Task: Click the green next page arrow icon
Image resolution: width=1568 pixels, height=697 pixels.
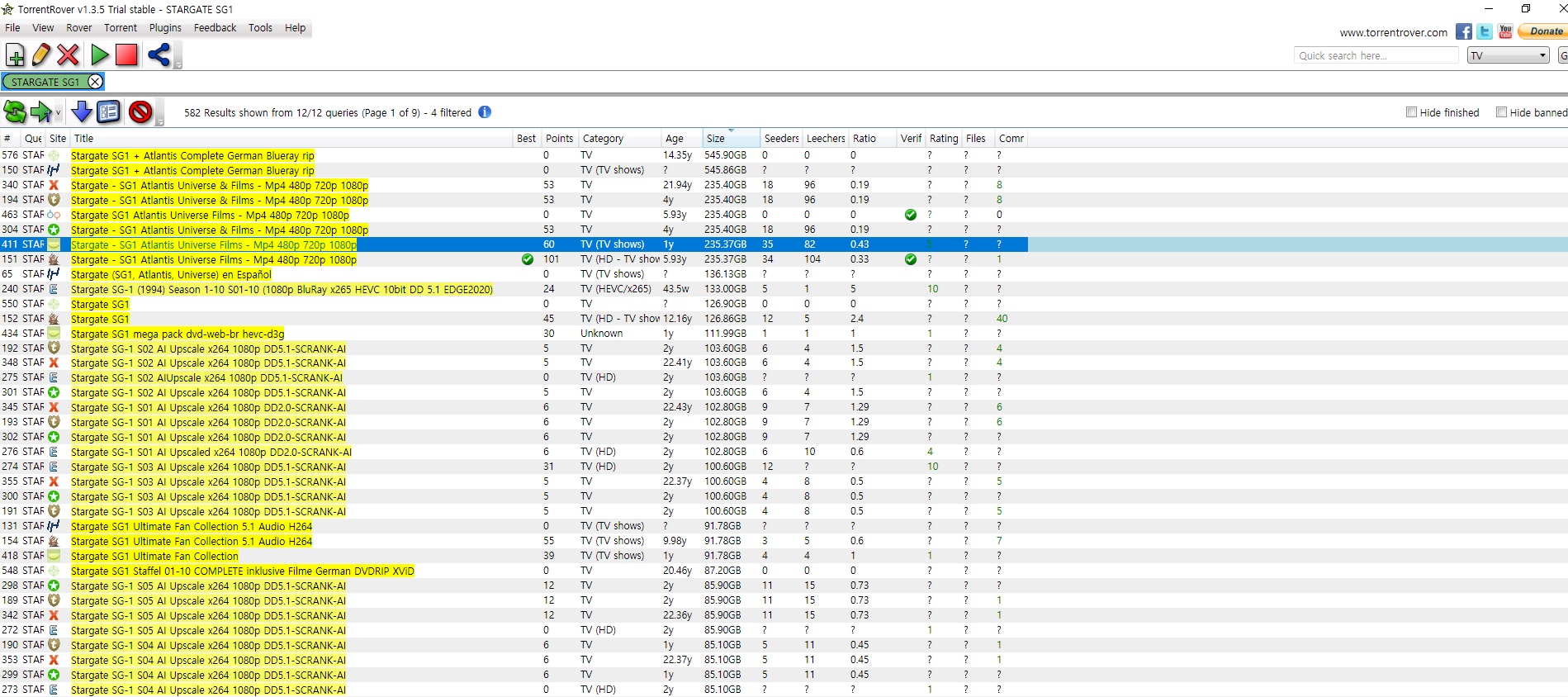Action: pos(40,111)
